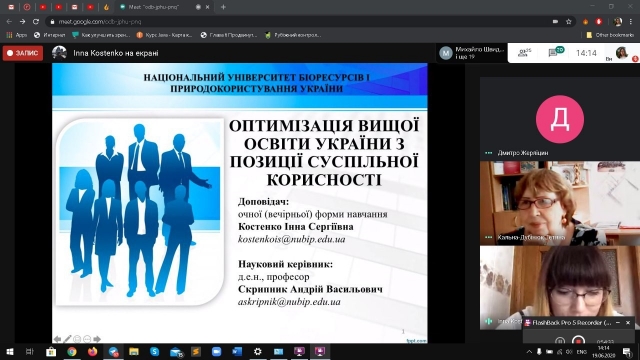Select Inna Kostenko's video tile
The height and width of the screenshot is (360, 640).
(560, 287)
